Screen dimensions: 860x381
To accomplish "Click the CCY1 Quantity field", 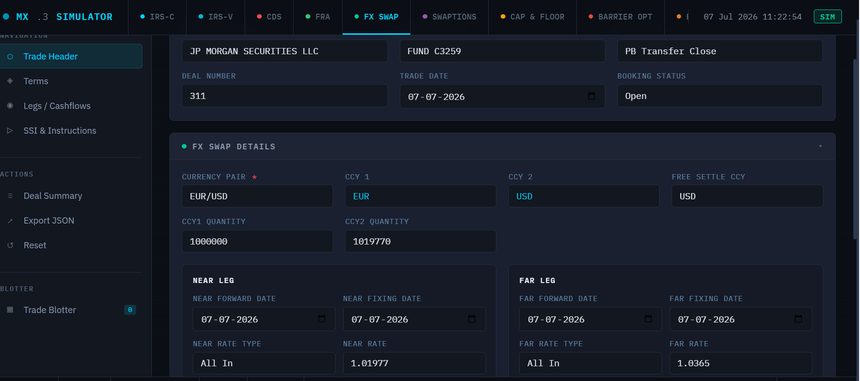I will click(257, 241).
